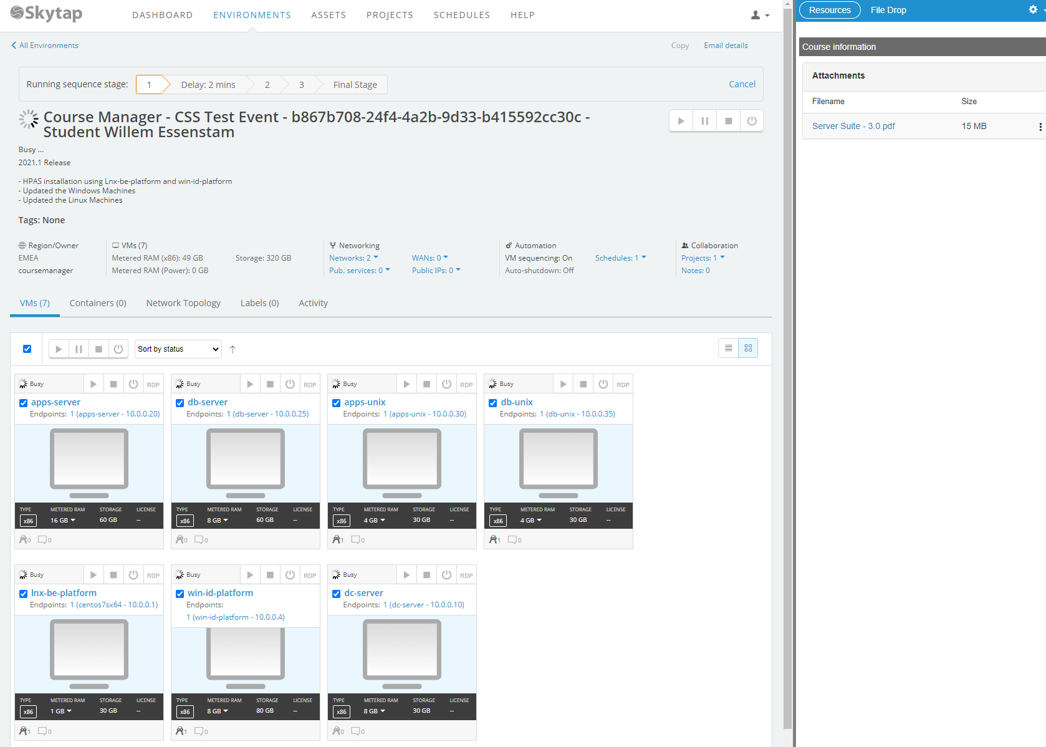Click the environment Run (play) button
The width and height of the screenshot is (1046, 747).
click(681, 121)
